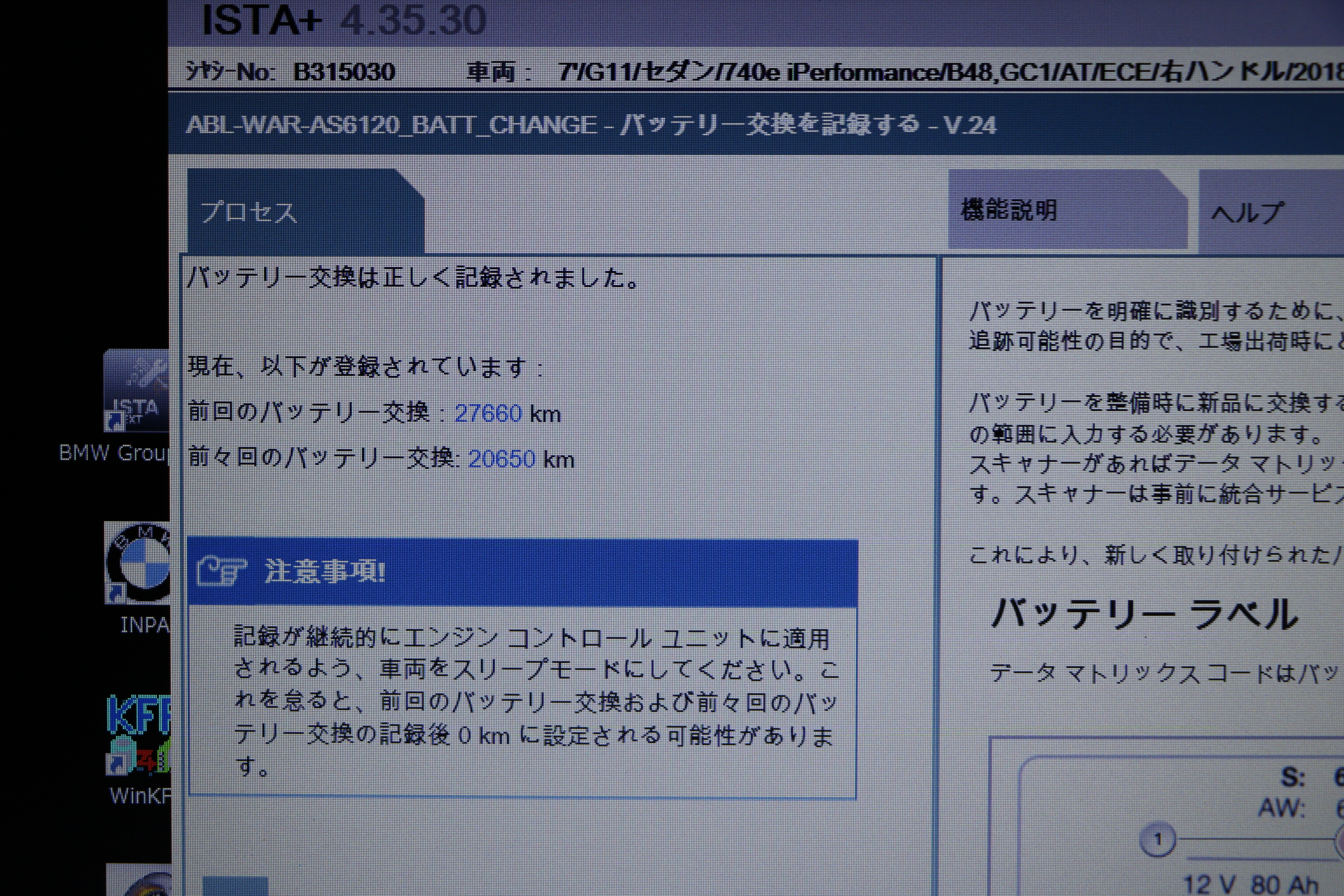Click the vehicle description 7'/G11 text
Screen dimensions: 1344x896
(950, 72)
